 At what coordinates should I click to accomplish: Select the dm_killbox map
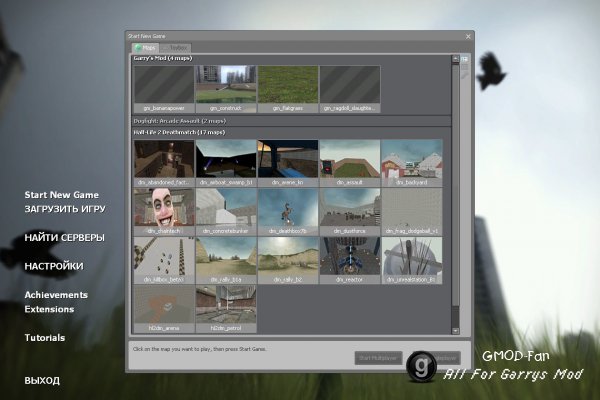point(164,260)
